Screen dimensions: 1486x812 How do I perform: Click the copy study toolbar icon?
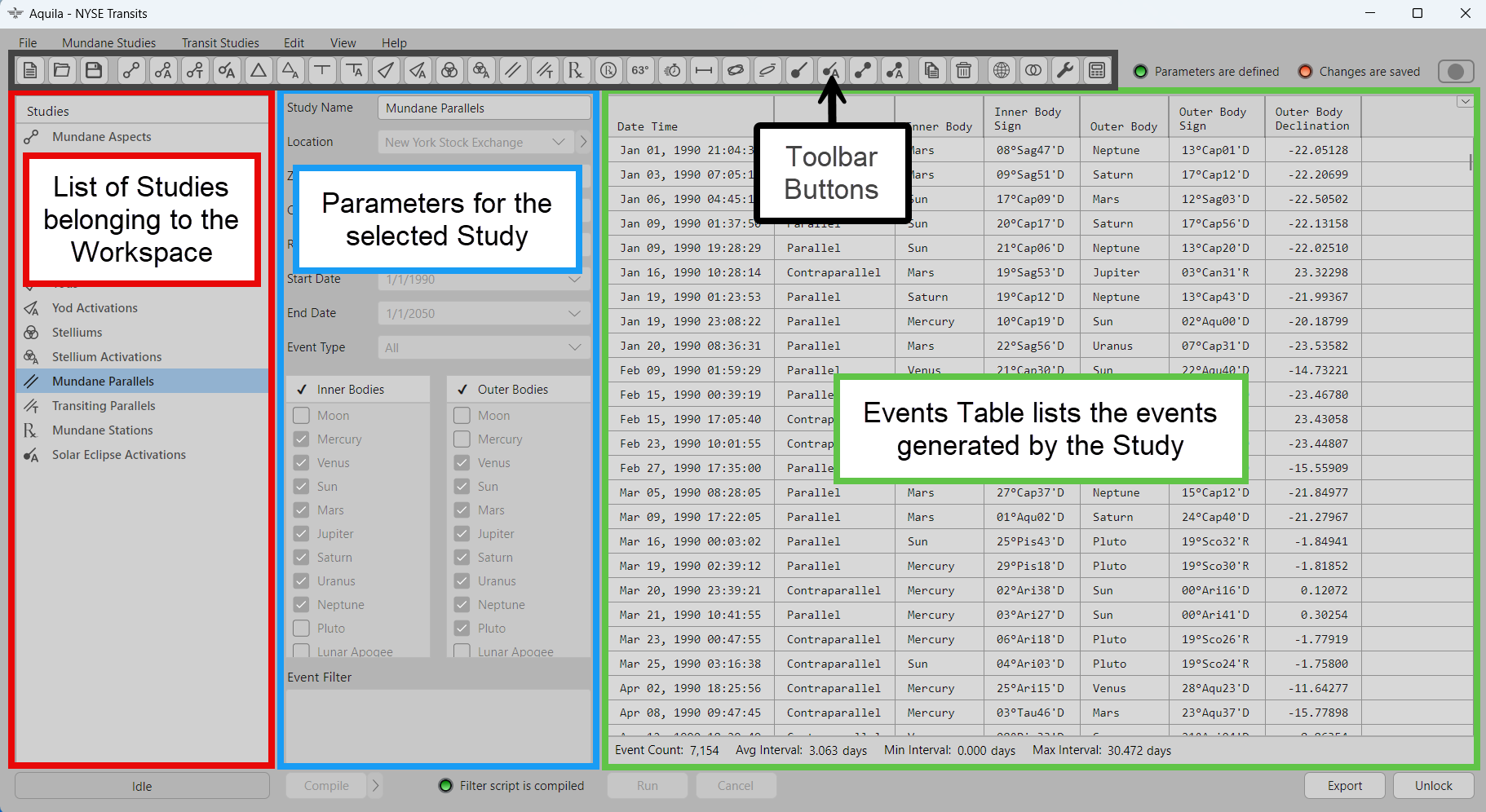tap(931, 71)
